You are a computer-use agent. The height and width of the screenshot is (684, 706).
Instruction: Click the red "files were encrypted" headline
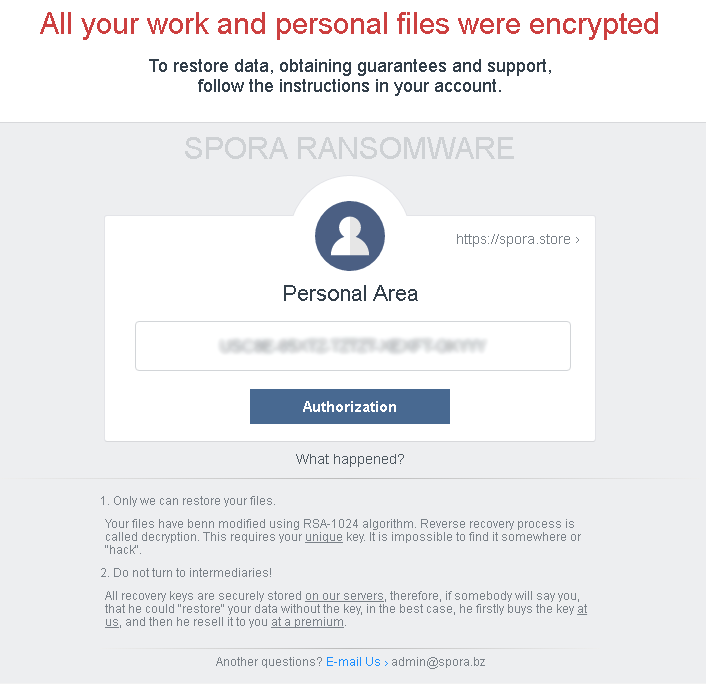coord(349,24)
